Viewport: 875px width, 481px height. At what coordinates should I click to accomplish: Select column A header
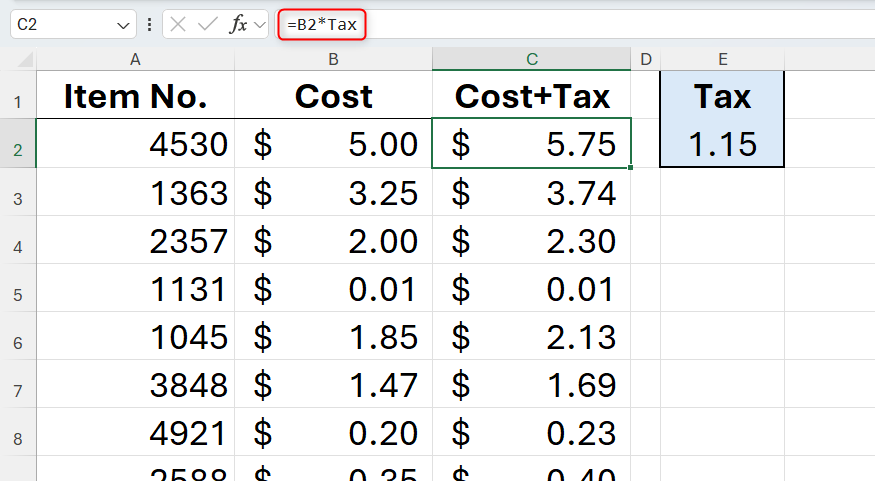point(135,59)
